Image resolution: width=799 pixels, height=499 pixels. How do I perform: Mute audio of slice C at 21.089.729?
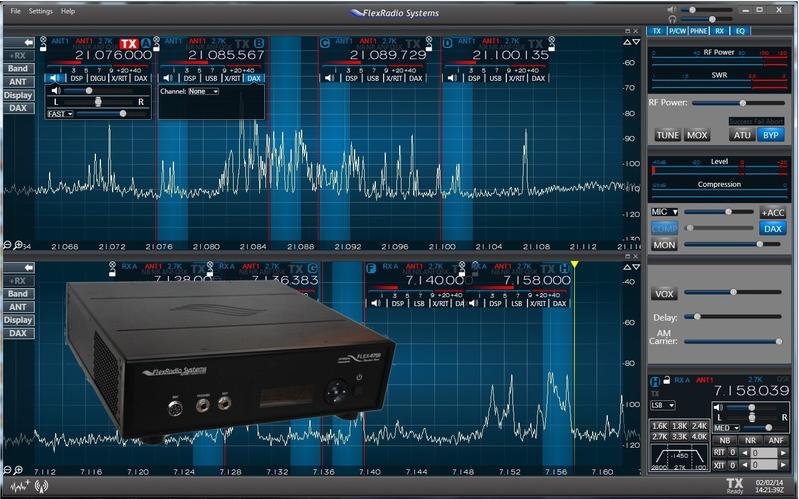(329, 78)
